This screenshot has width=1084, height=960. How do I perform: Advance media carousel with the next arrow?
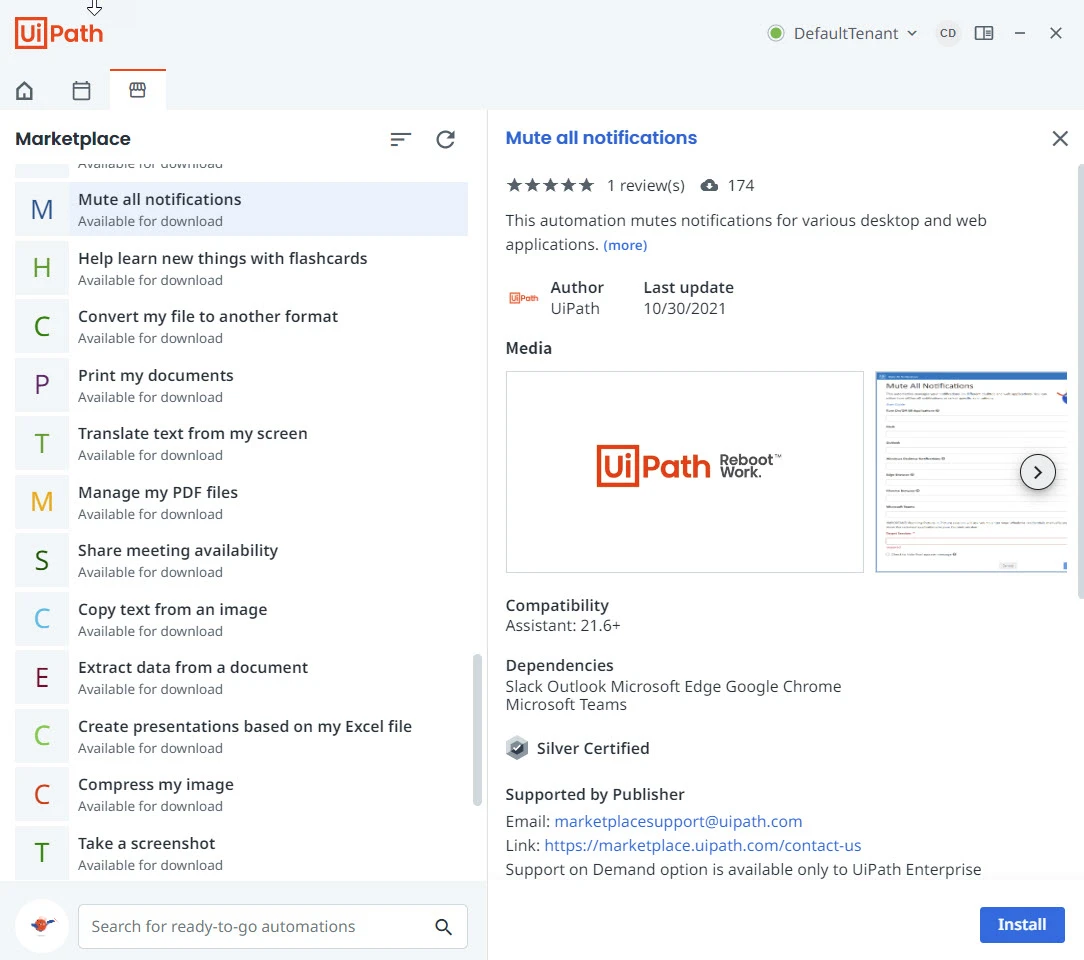(1038, 472)
